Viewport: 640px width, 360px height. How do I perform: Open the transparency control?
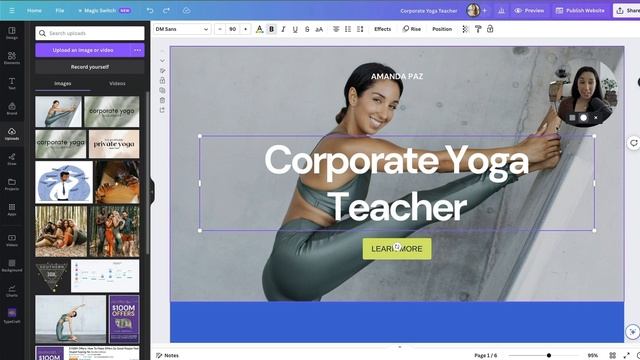point(465,29)
